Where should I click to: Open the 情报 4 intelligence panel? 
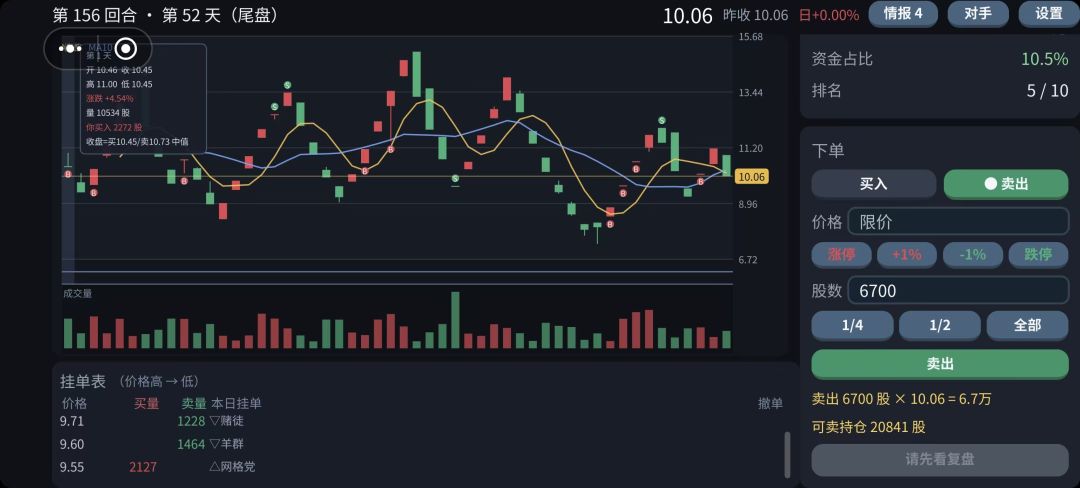(x=902, y=14)
